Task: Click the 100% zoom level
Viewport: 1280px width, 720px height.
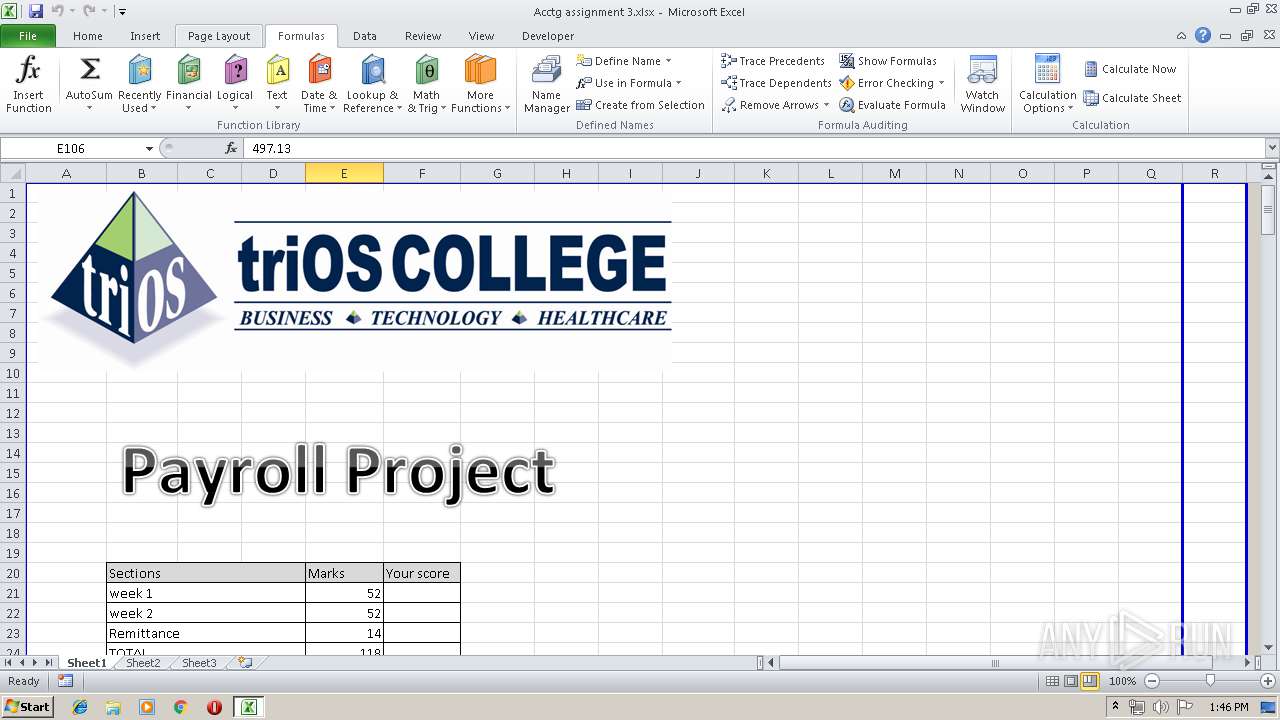Action: coord(1122,681)
